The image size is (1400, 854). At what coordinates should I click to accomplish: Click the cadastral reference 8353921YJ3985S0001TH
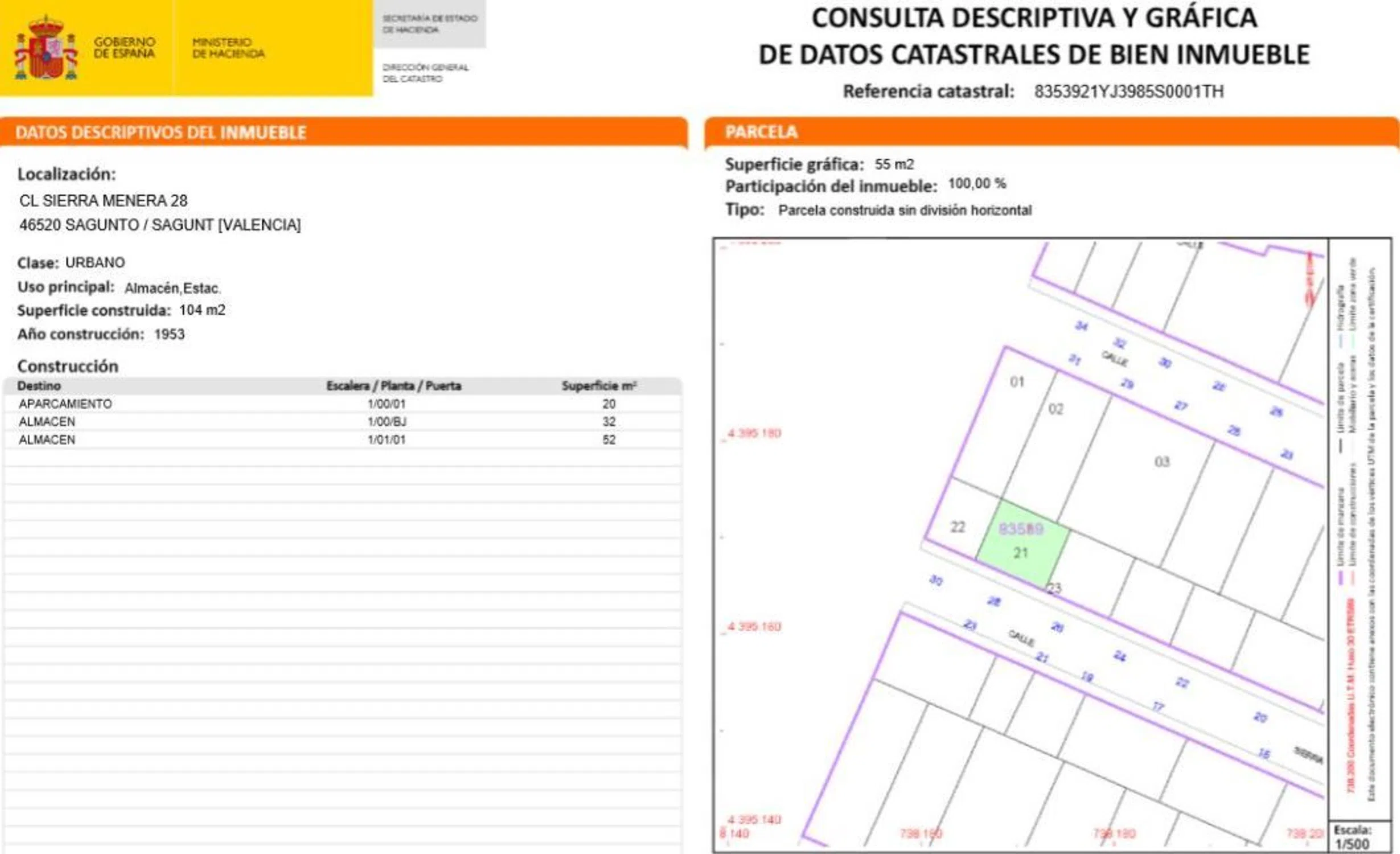[1128, 92]
